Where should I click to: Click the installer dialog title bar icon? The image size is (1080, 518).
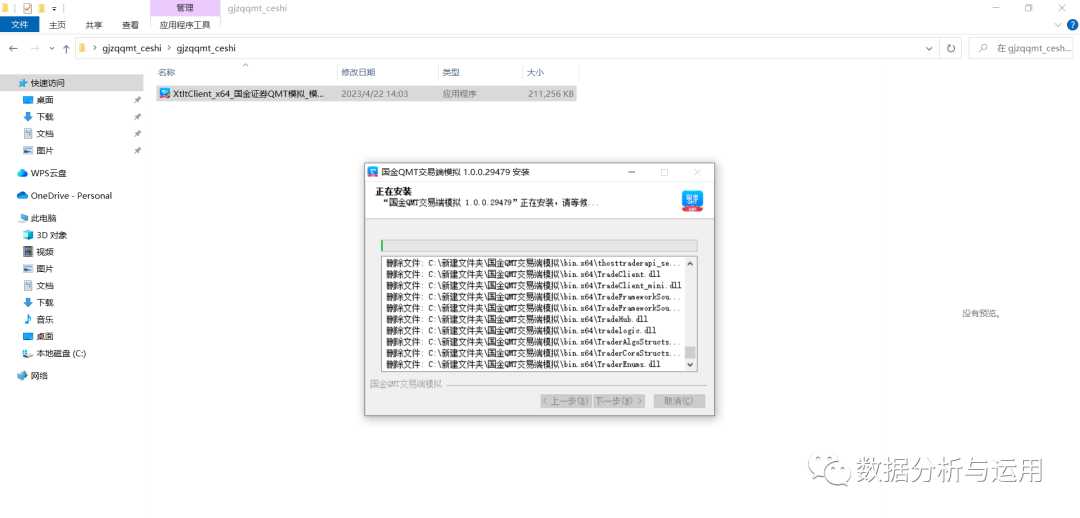tap(373, 172)
